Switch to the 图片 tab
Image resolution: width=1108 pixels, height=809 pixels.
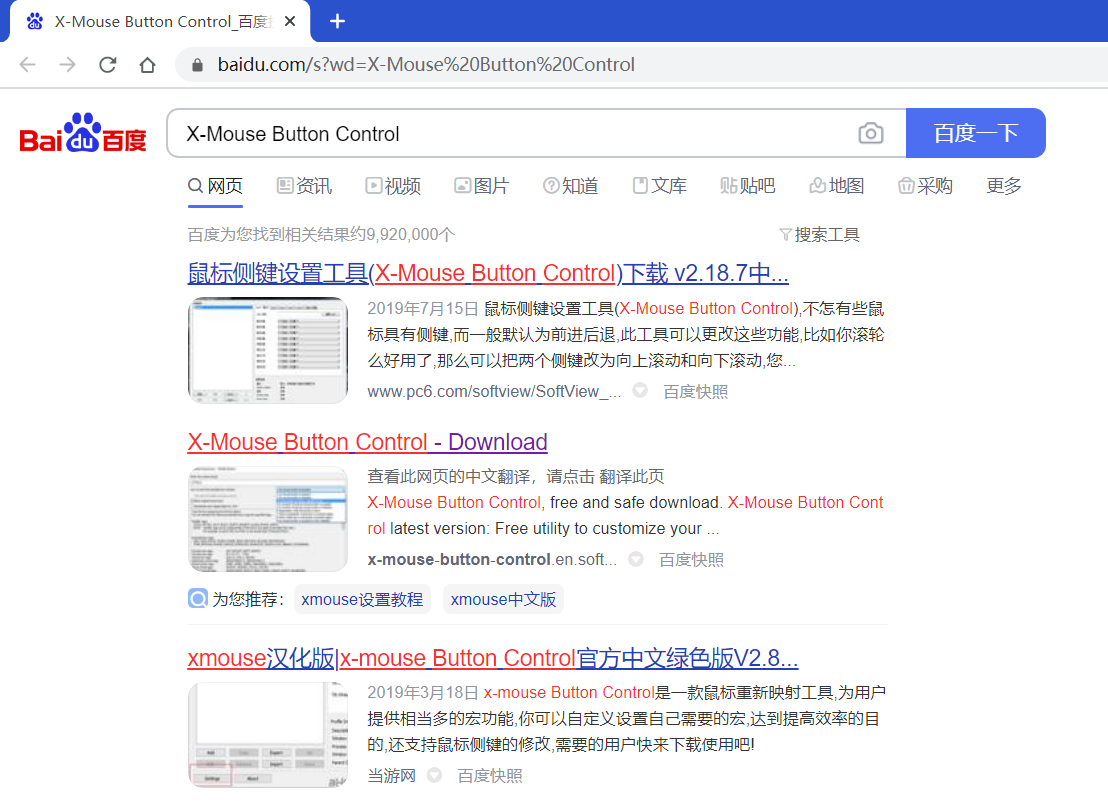[481, 186]
